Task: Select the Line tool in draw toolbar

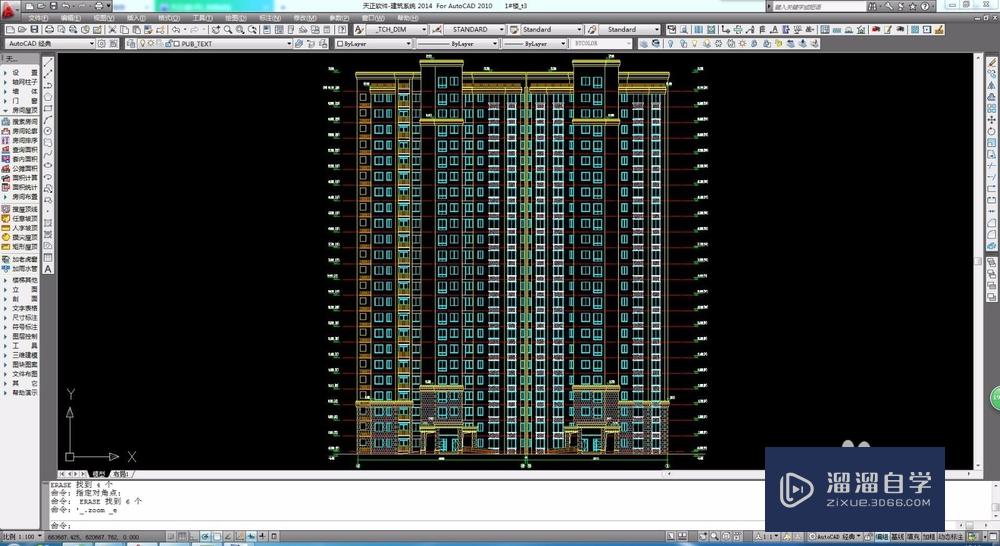Action: [48, 63]
